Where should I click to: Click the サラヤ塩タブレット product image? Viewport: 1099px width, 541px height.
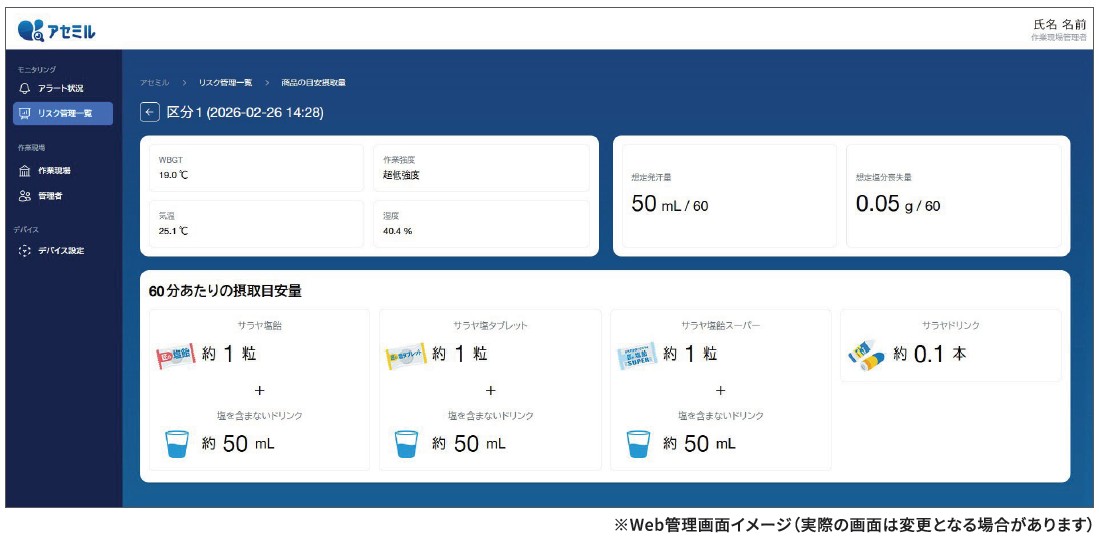point(405,355)
